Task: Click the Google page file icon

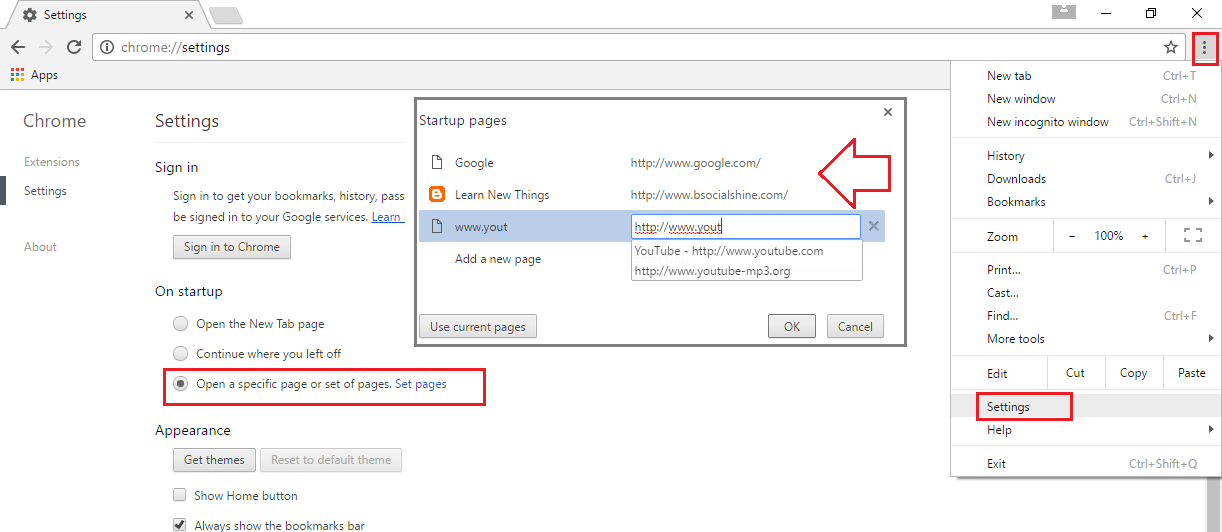Action: tap(436, 163)
